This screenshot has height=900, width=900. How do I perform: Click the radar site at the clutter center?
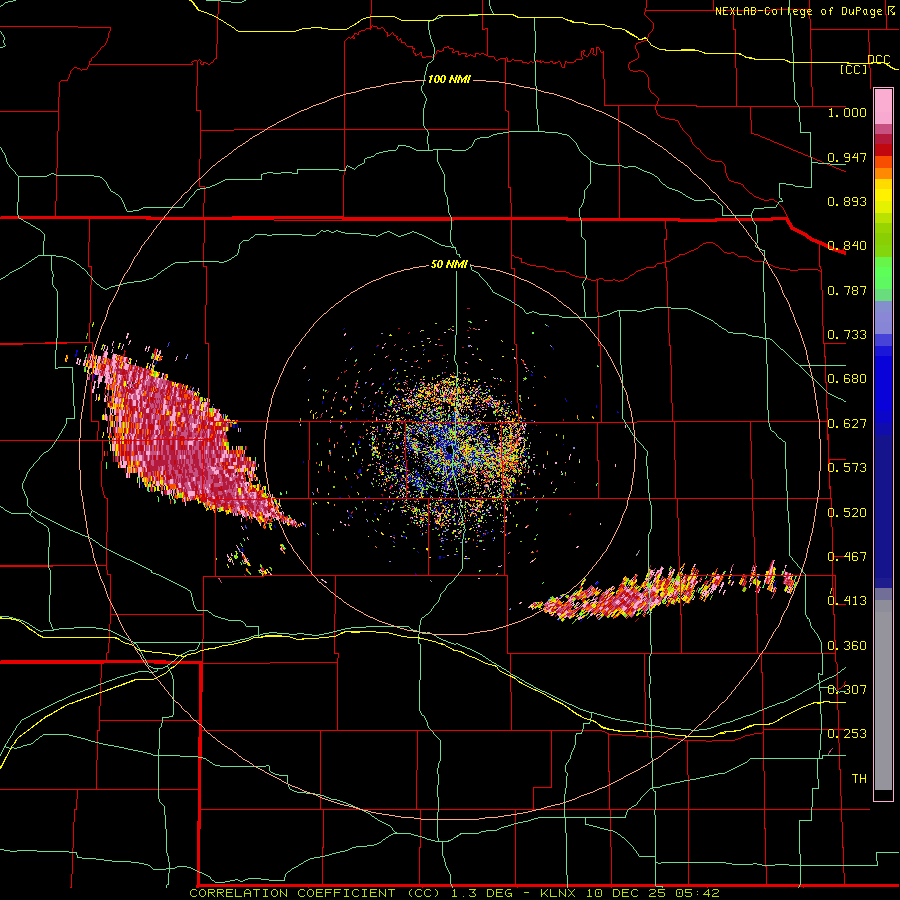449,451
